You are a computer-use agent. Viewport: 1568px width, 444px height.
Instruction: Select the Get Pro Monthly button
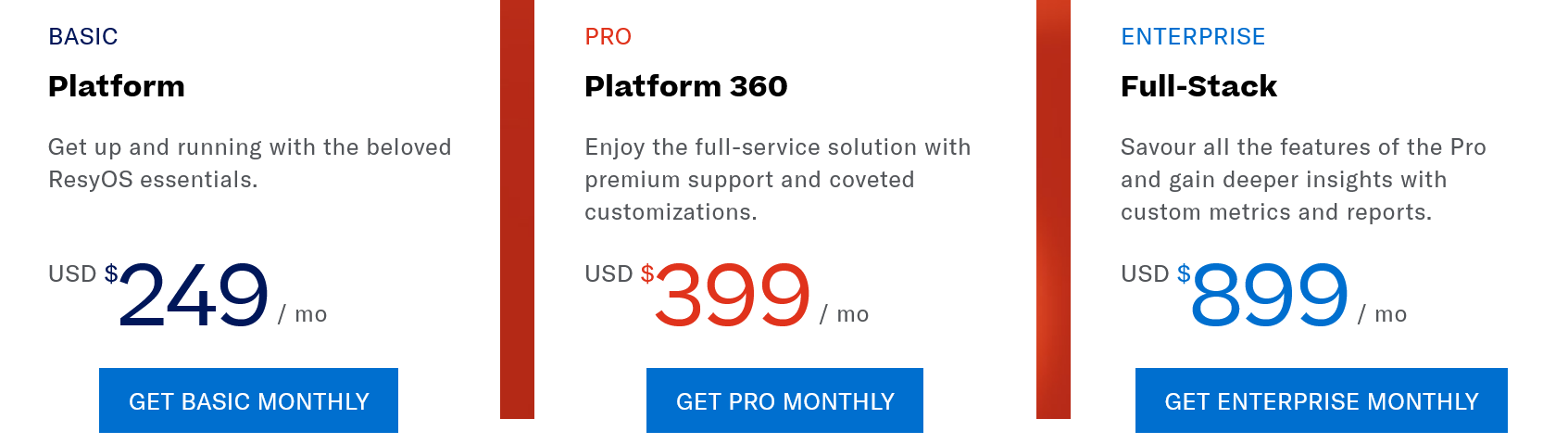[784, 400]
